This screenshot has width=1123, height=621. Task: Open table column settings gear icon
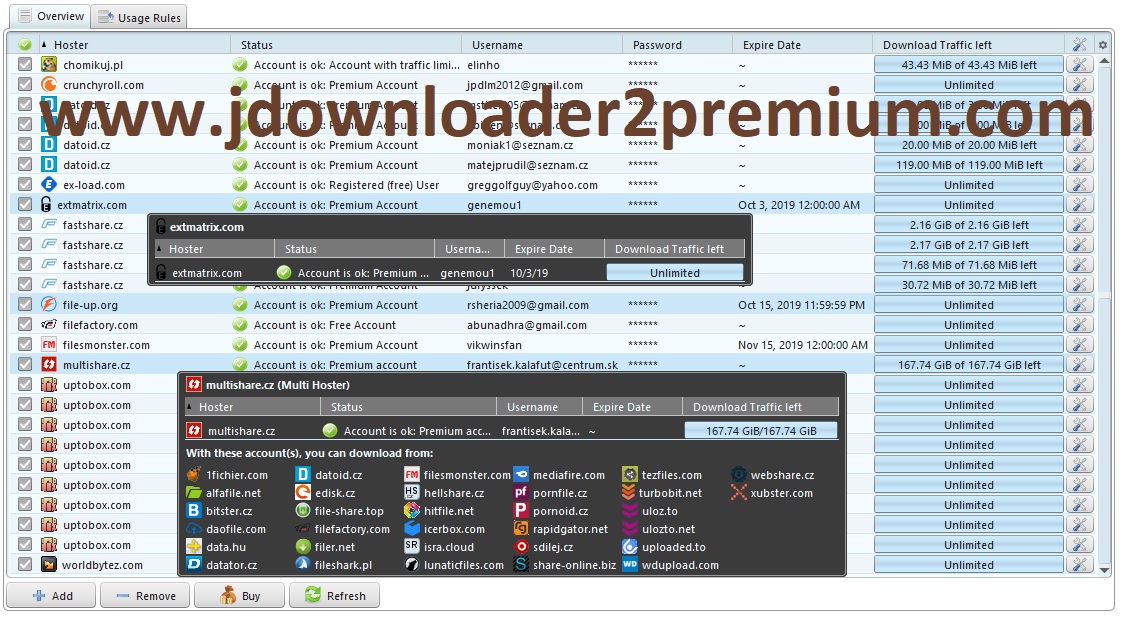point(1103,44)
